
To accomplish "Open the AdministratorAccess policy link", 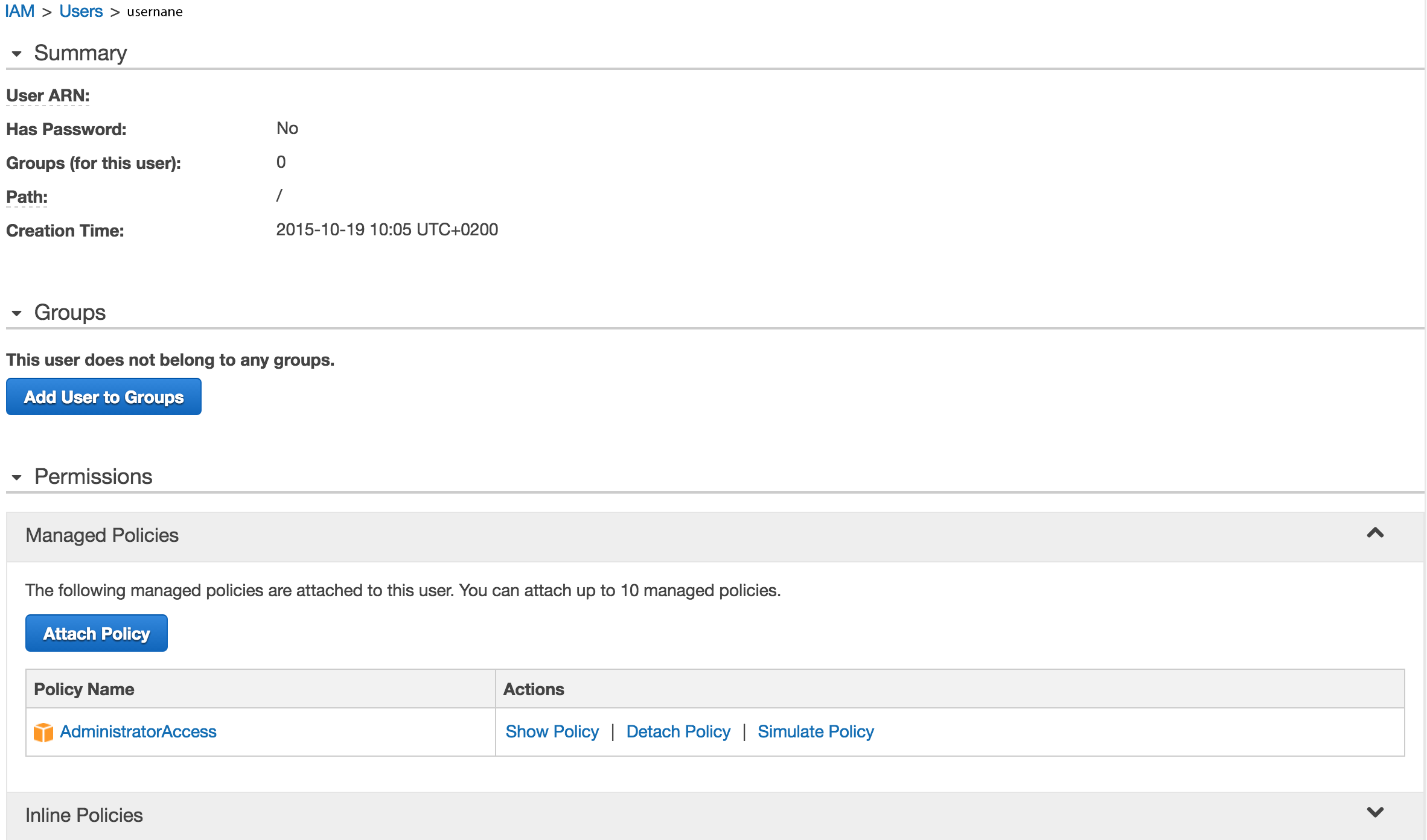I will (x=138, y=731).
